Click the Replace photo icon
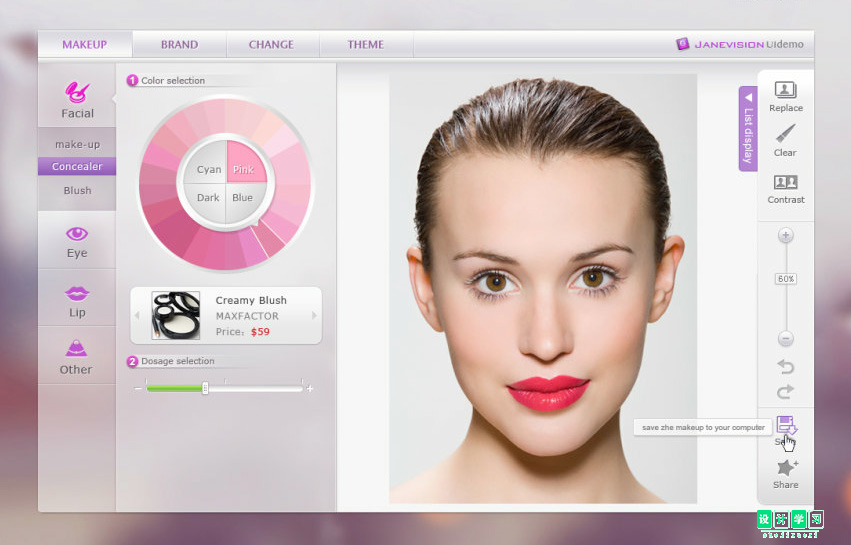Screen dimensions: 851x545 [x=785, y=90]
